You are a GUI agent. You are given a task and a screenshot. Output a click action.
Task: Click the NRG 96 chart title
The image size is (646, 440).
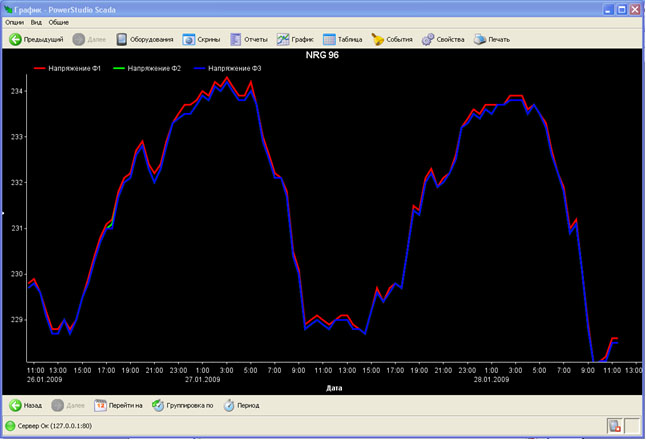click(322, 55)
